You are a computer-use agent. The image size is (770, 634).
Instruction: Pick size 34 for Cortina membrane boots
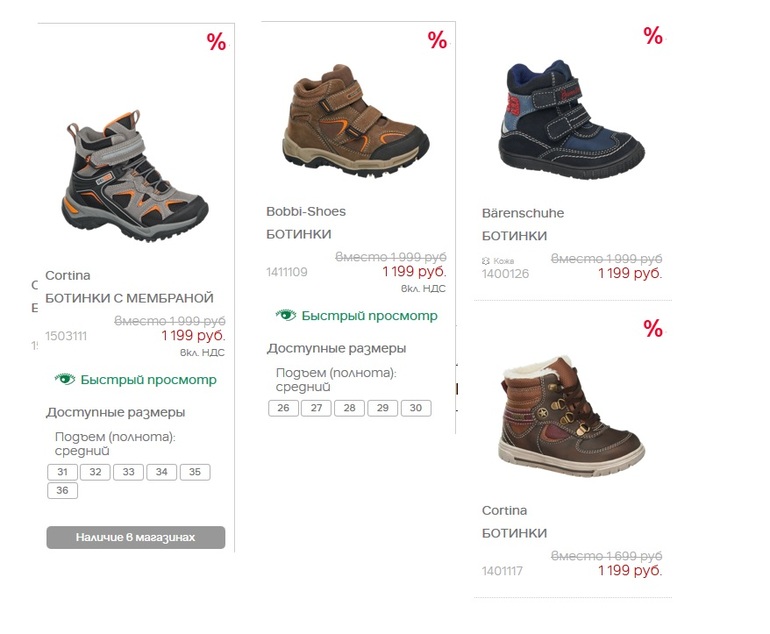click(161, 472)
